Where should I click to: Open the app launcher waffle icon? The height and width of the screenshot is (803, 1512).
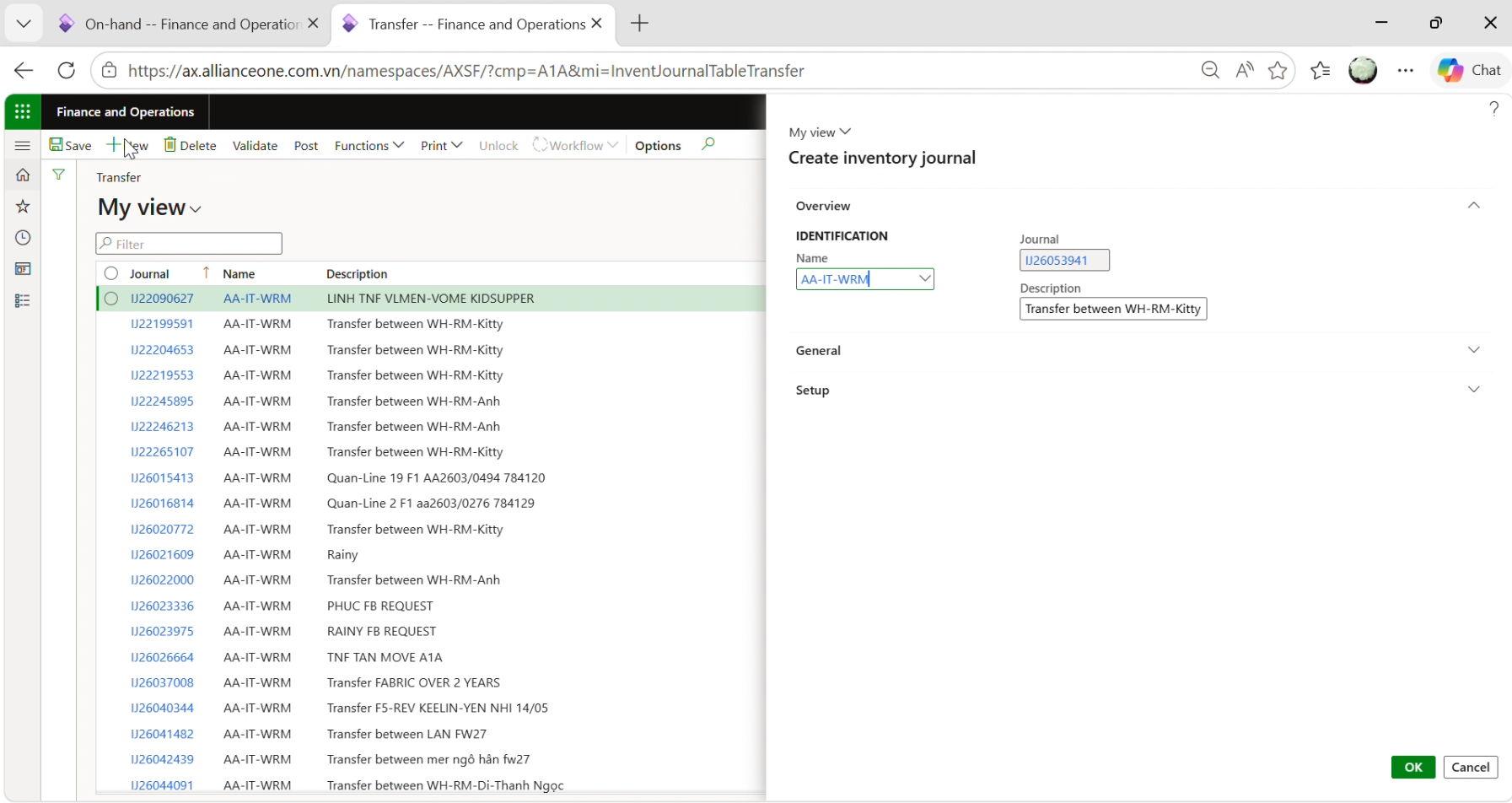(23, 111)
